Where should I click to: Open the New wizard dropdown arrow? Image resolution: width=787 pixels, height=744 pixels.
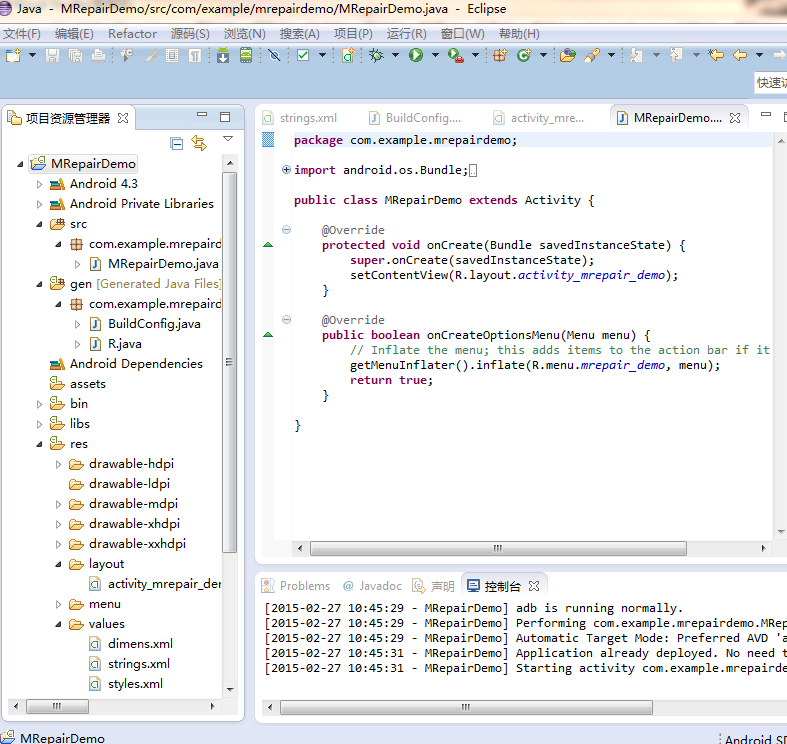coord(32,55)
